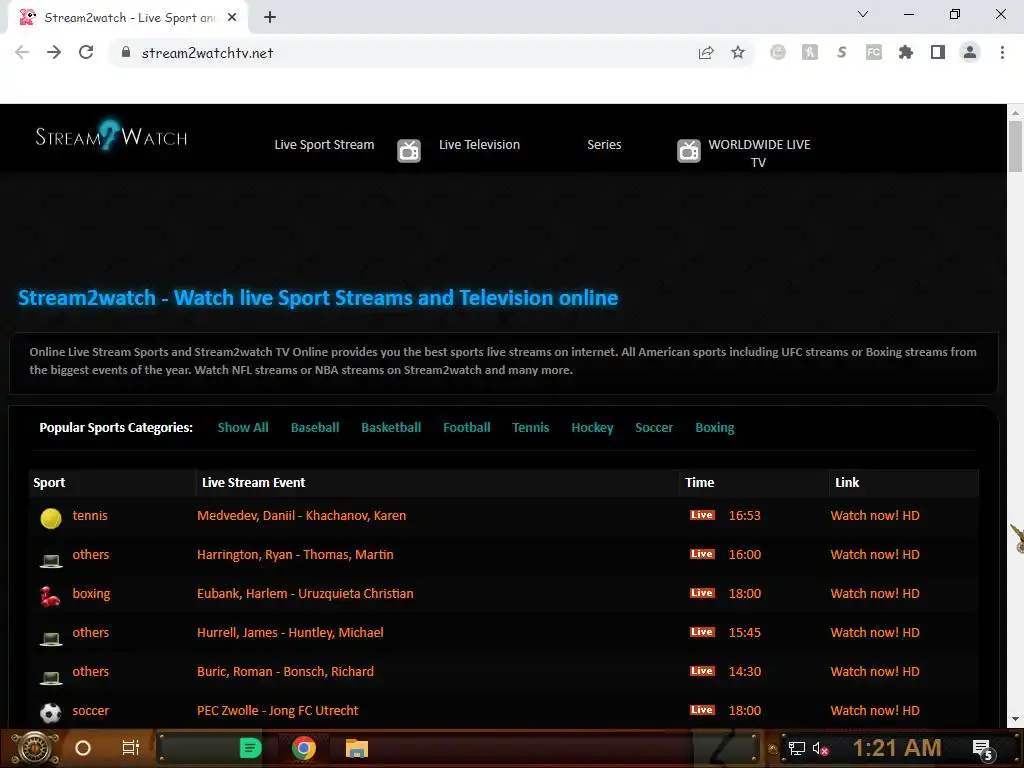
Task: Click the FC extension icon
Action: click(874, 52)
